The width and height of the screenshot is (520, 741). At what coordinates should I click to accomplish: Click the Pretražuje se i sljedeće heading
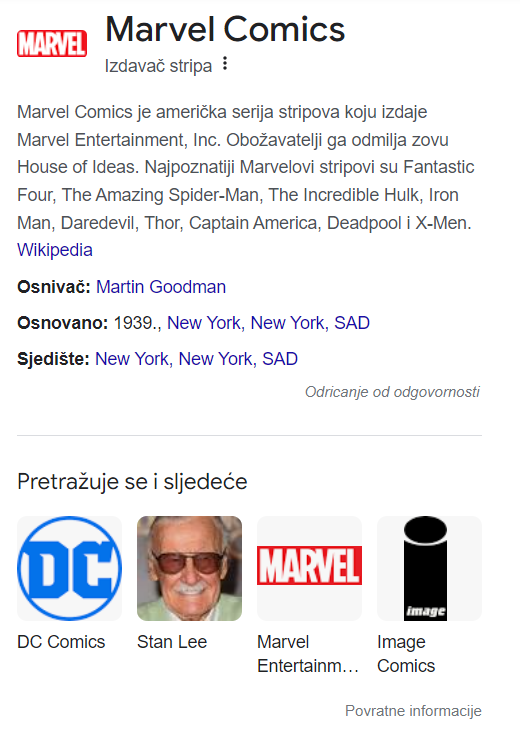pyautogui.click(x=132, y=482)
